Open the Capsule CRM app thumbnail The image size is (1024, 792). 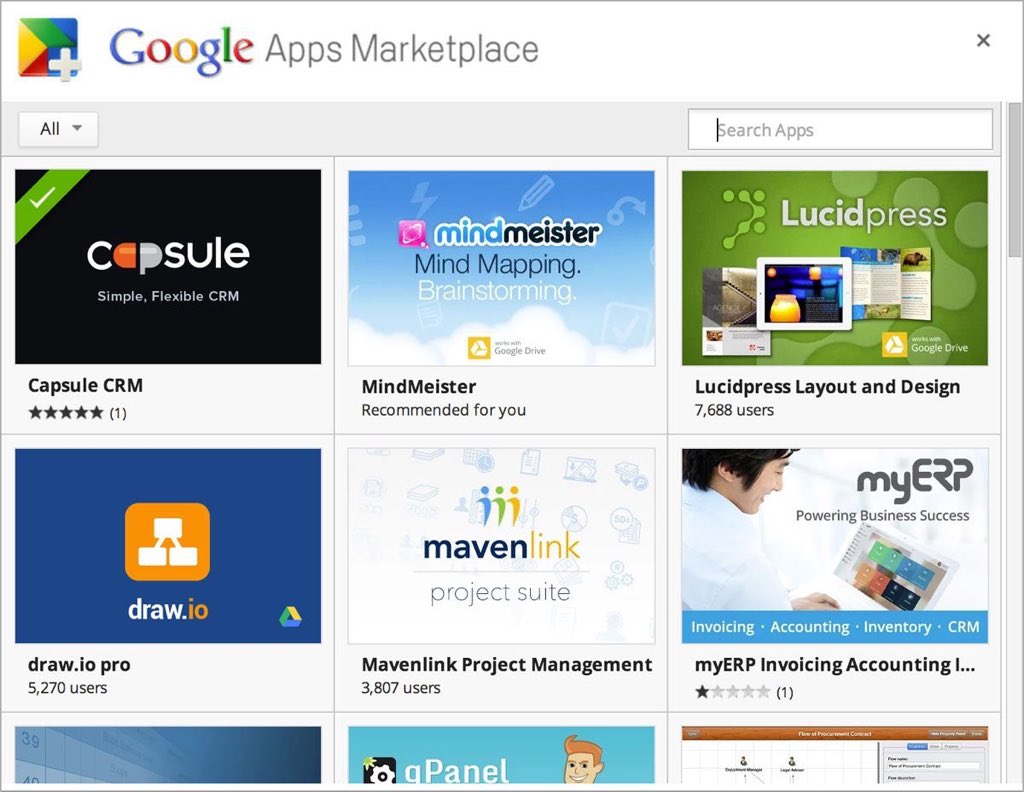tap(168, 266)
